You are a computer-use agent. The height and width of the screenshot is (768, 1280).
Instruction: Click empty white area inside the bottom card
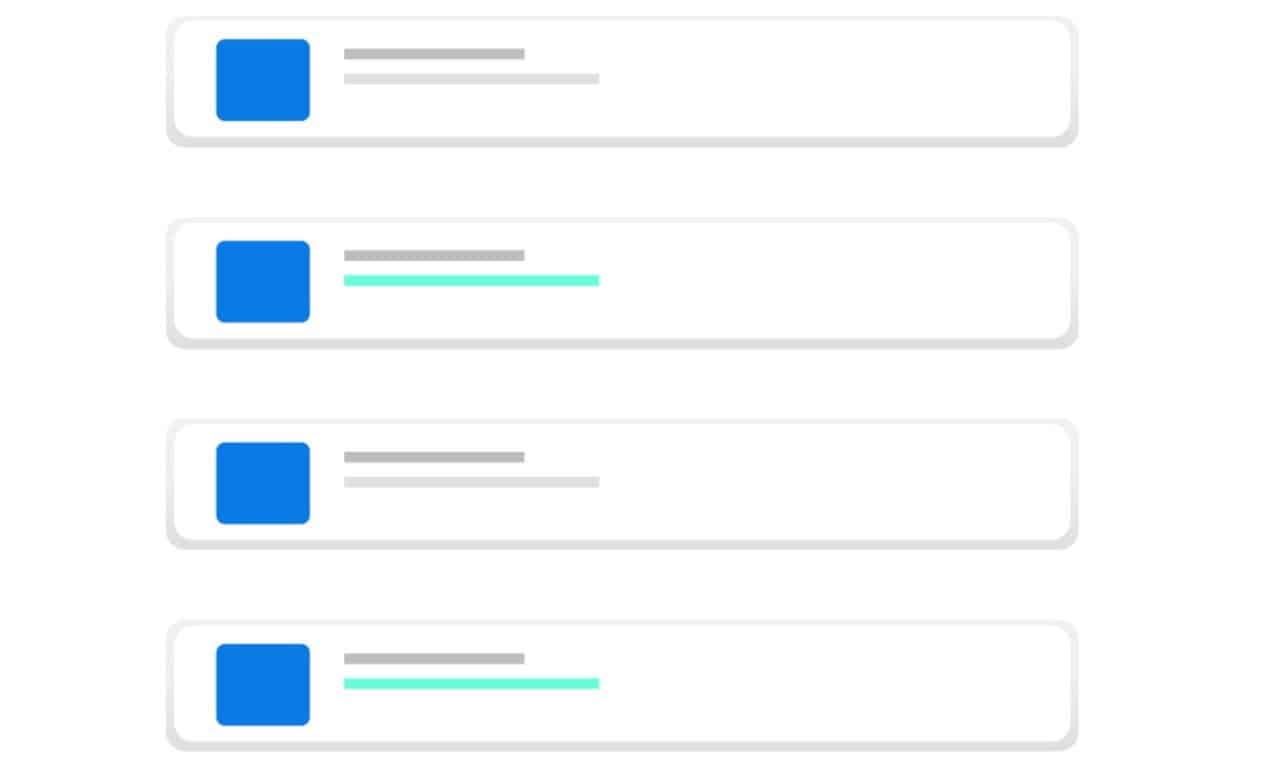pyautogui.click(x=830, y=684)
